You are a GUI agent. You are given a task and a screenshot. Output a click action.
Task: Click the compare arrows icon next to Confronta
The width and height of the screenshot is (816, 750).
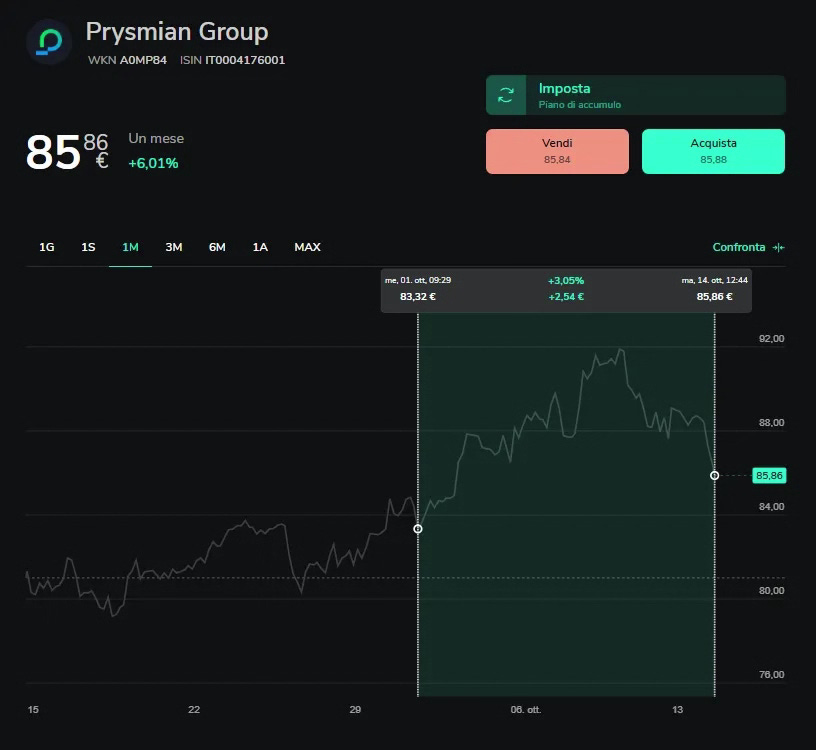coord(779,247)
